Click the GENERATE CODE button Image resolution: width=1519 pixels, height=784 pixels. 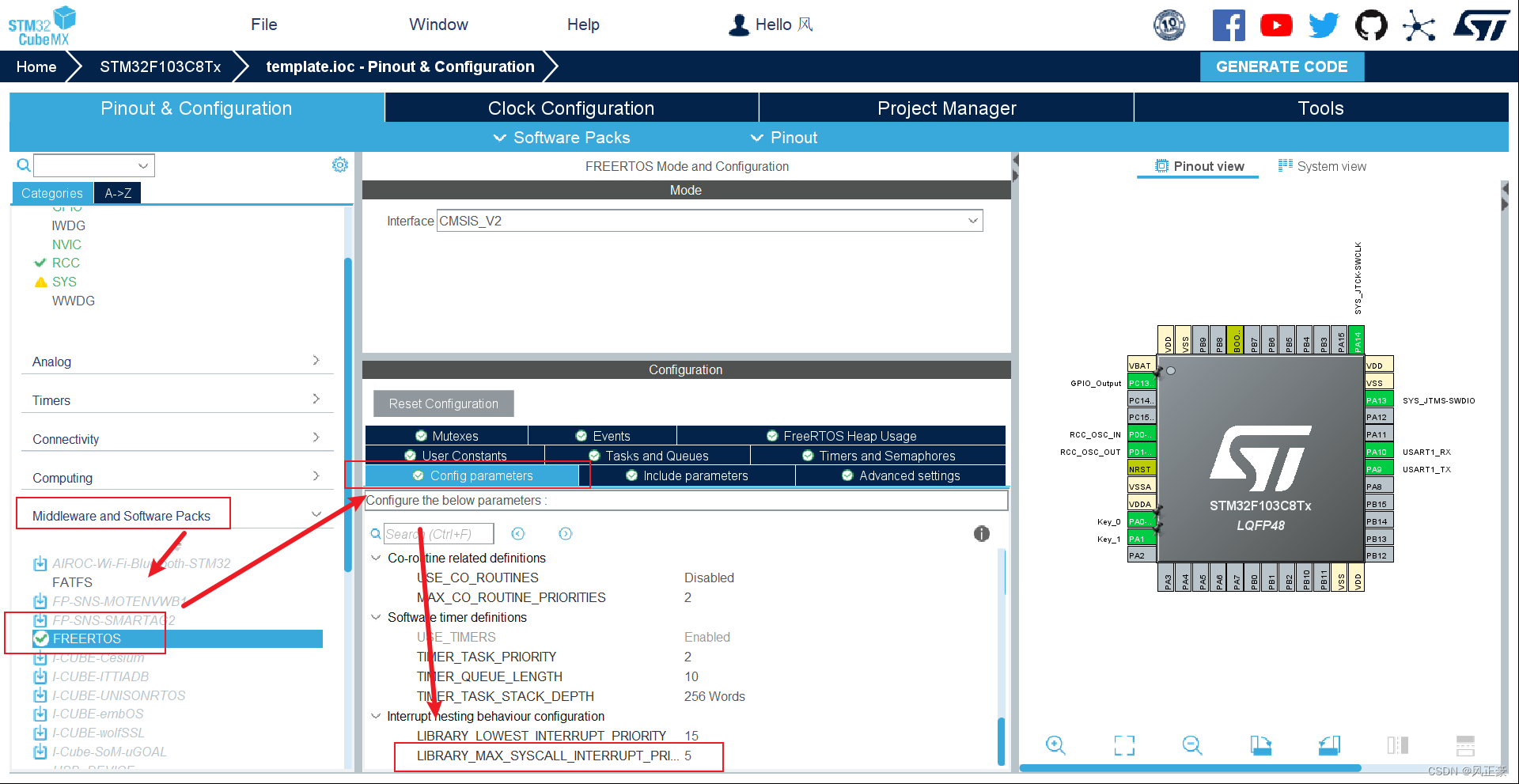coord(1282,66)
